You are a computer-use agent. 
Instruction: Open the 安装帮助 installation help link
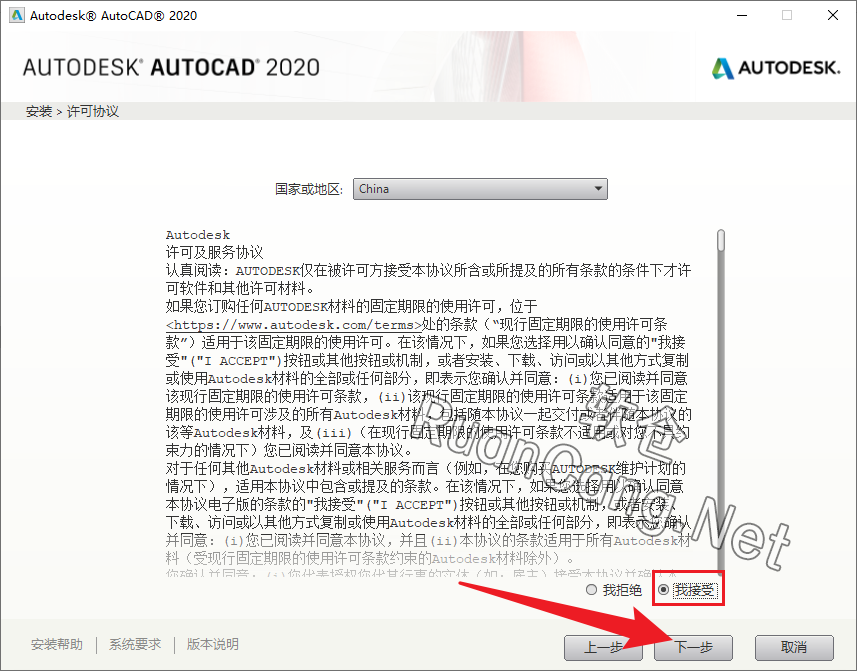tap(56, 645)
